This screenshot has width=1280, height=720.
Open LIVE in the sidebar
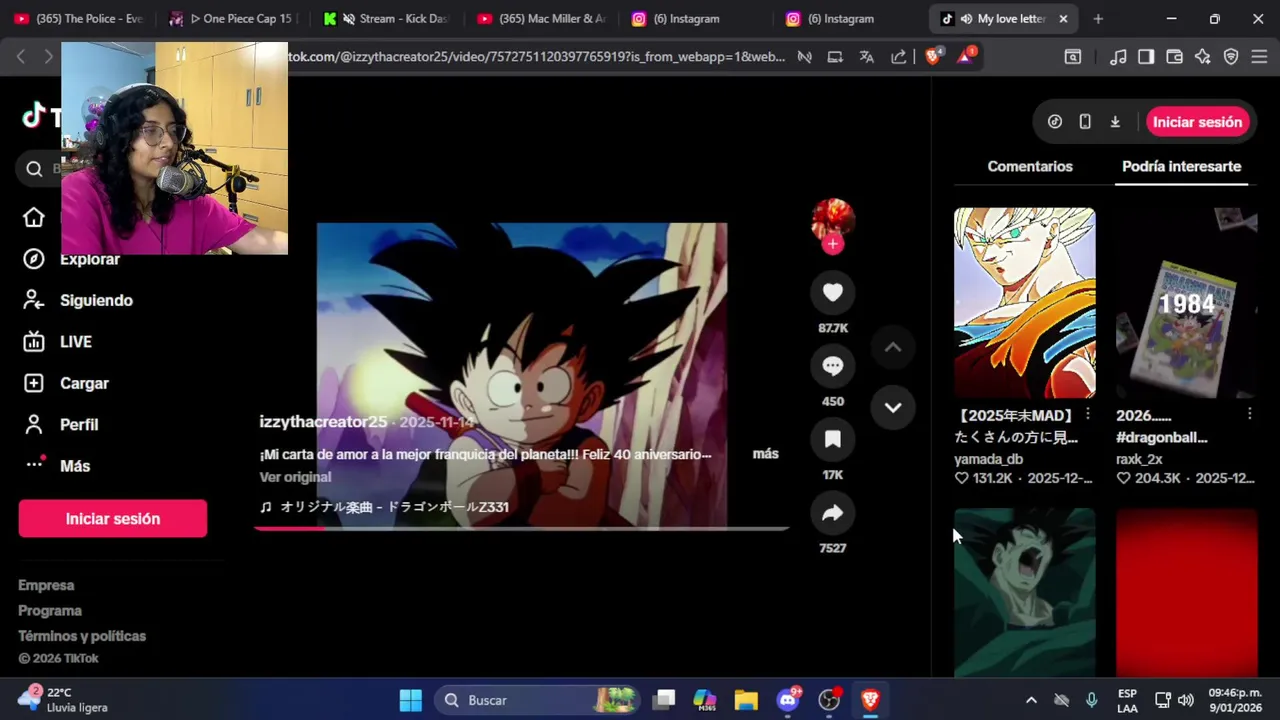(57, 342)
